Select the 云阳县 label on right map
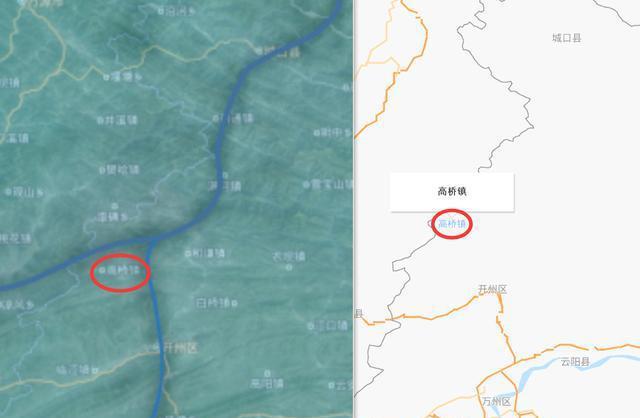The image size is (640, 418). pyautogui.click(x=575, y=361)
